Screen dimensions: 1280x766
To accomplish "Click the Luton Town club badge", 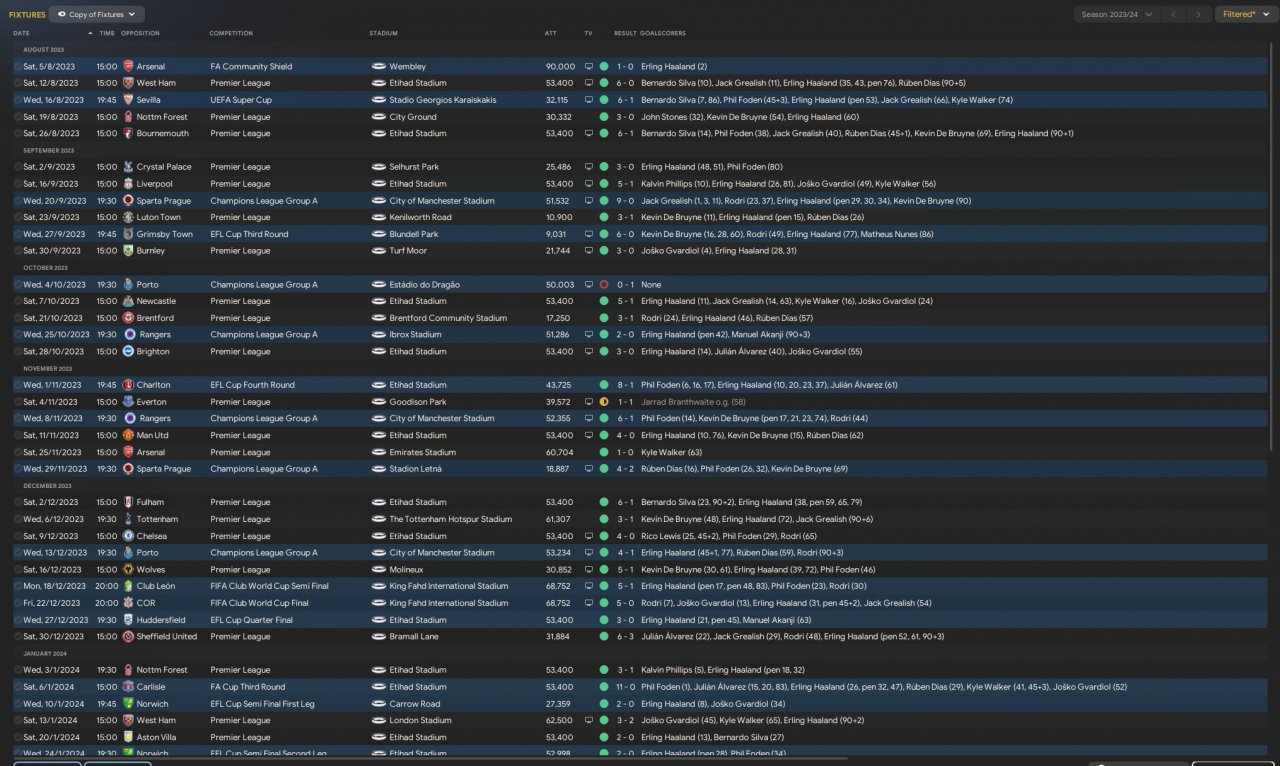I will pos(128,217).
